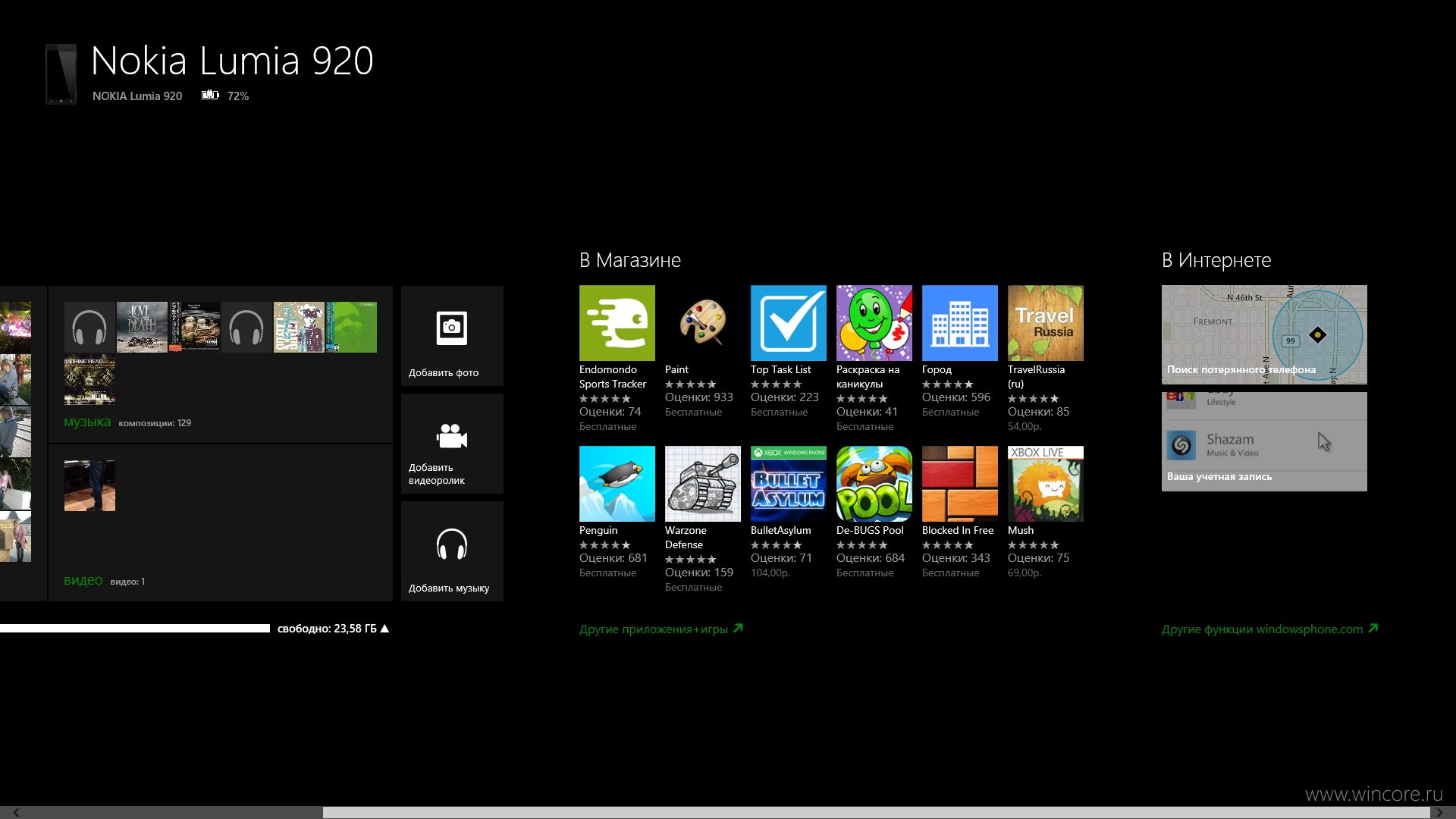Open the Город building app icon
Screen dimensions: 1456x819
click(959, 323)
